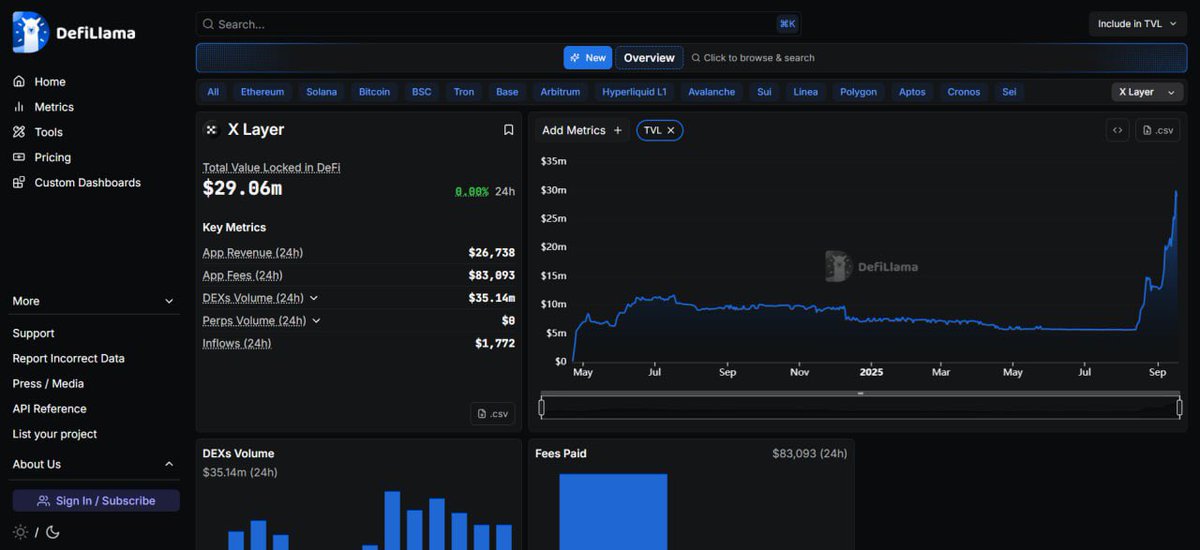Viewport: 1200px width, 550px height.
Task: Click the $29.06m TVL value
Action: (x=242, y=188)
